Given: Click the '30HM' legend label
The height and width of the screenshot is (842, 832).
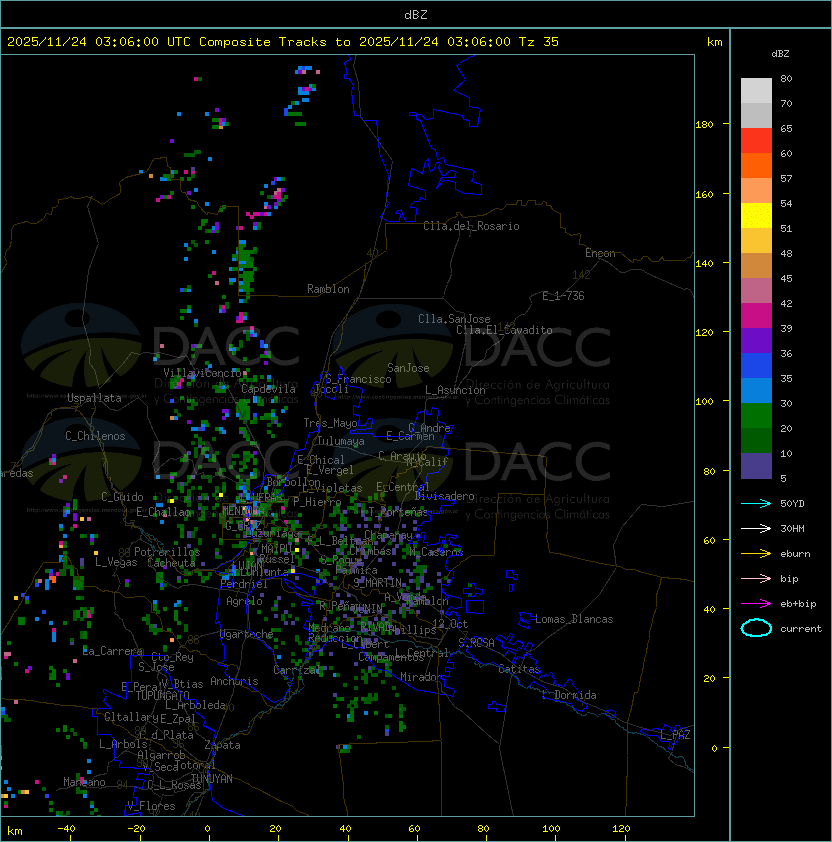Looking at the screenshot, I should (792, 528).
